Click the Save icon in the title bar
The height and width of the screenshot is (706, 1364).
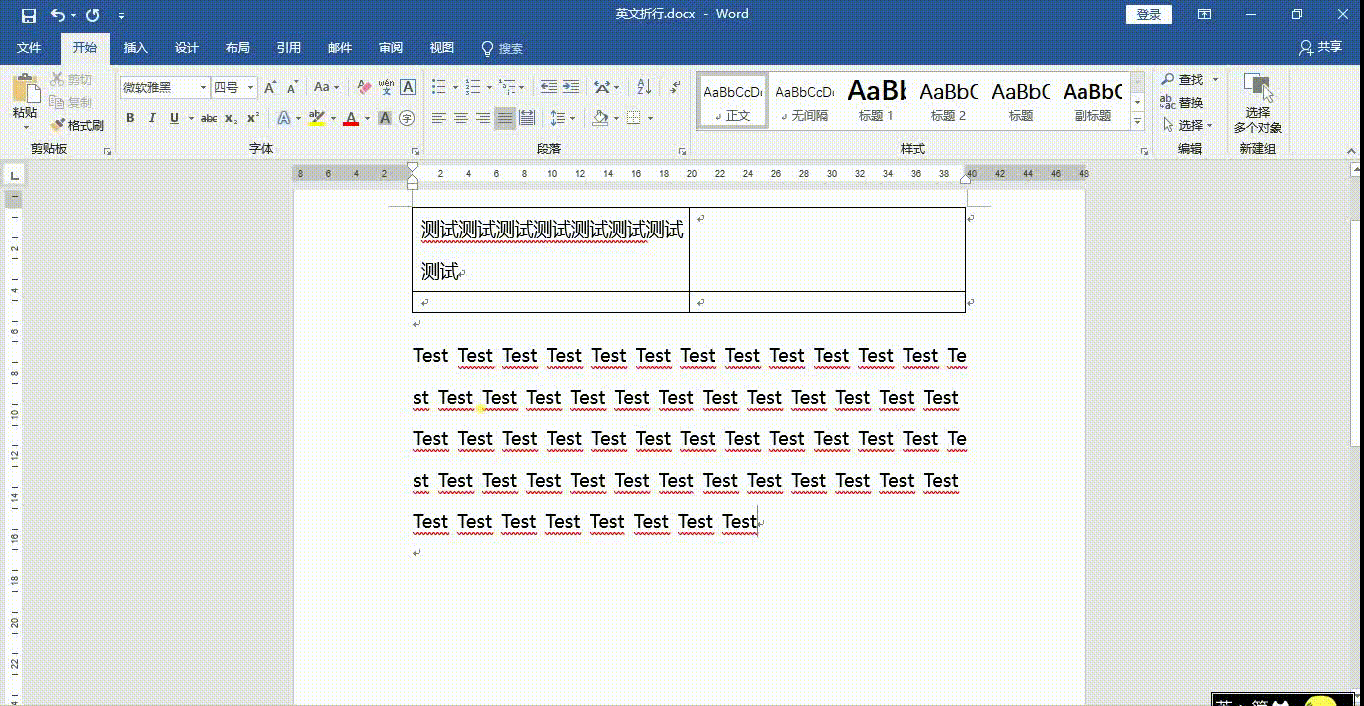click(x=28, y=15)
